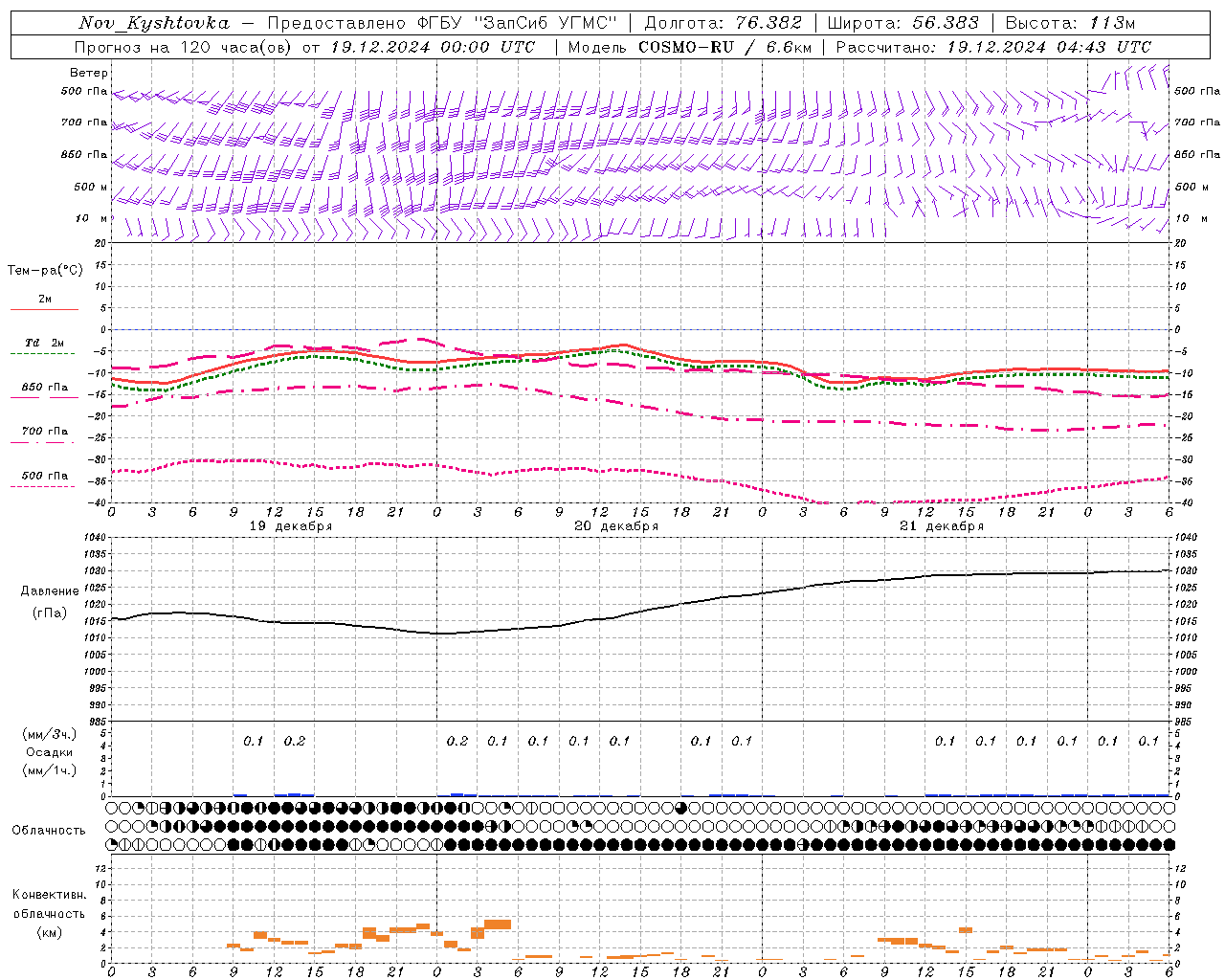Click the 'Давление' pressure panel label
This screenshot has width=1225, height=980.
coord(50,591)
